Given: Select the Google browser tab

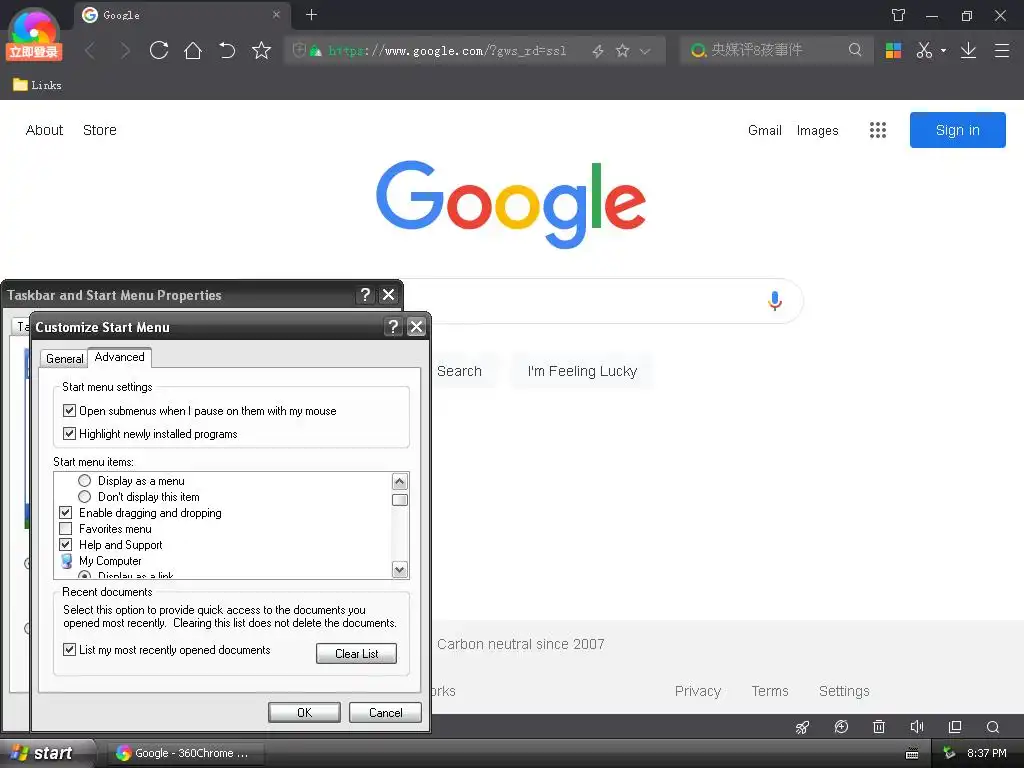Looking at the screenshot, I should (182, 14).
